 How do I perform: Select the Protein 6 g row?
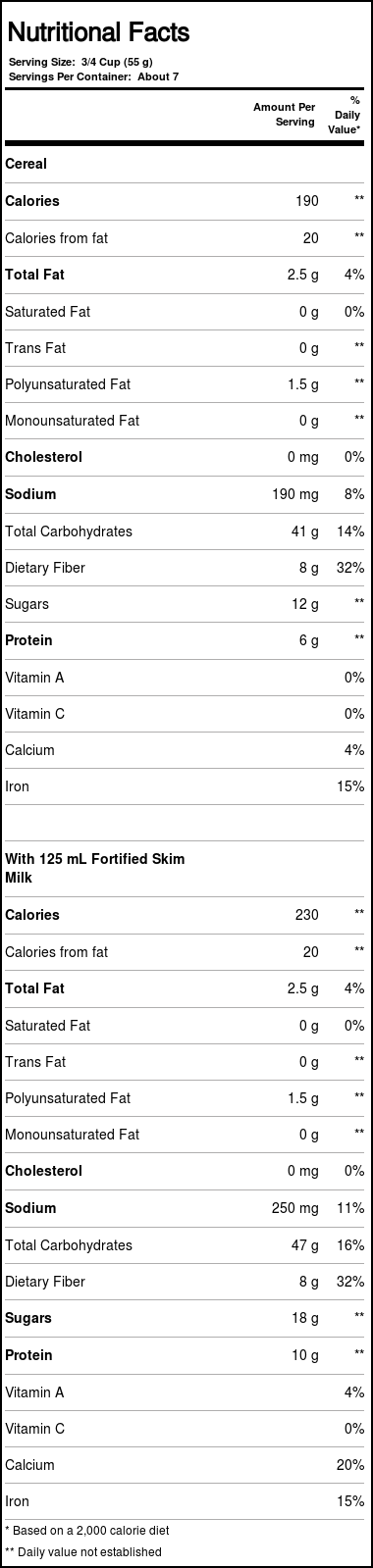186,640
